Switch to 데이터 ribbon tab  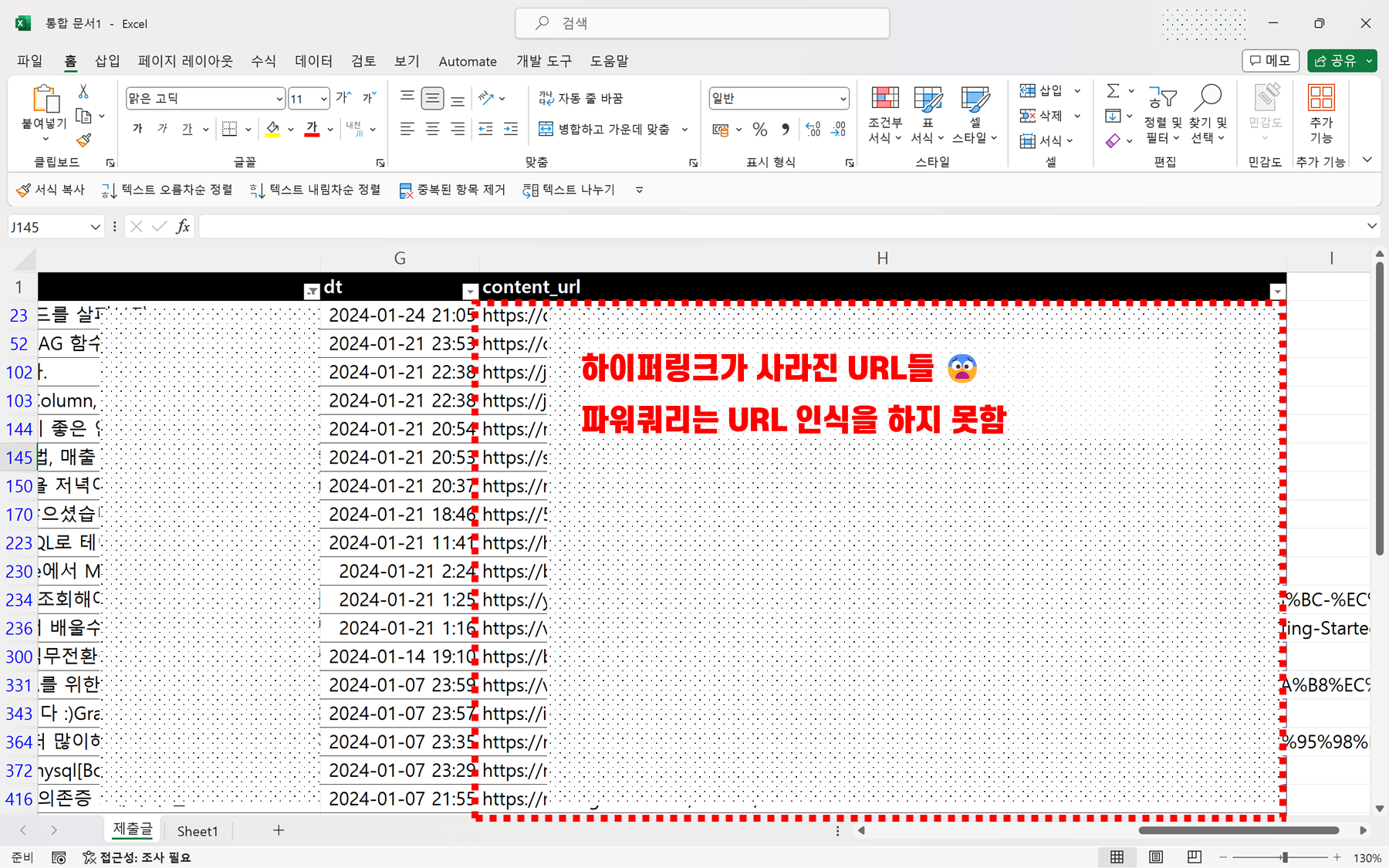point(313,61)
